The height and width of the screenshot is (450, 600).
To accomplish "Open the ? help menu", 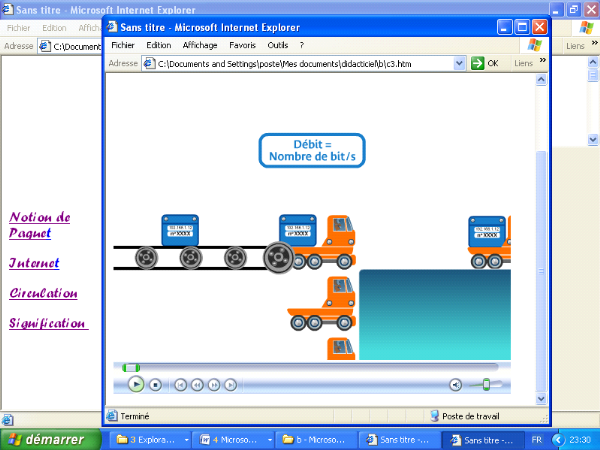I will click(x=302, y=45).
